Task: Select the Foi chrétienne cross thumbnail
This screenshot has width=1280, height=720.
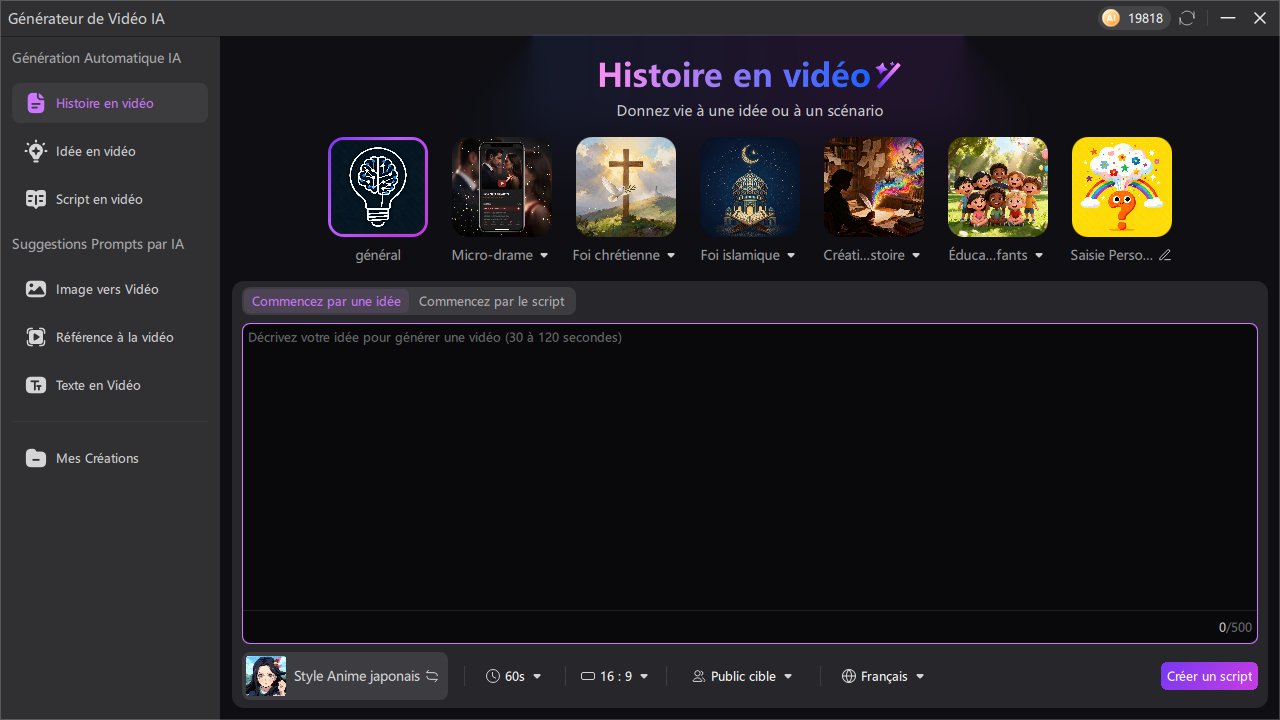Action: point(626,187)
